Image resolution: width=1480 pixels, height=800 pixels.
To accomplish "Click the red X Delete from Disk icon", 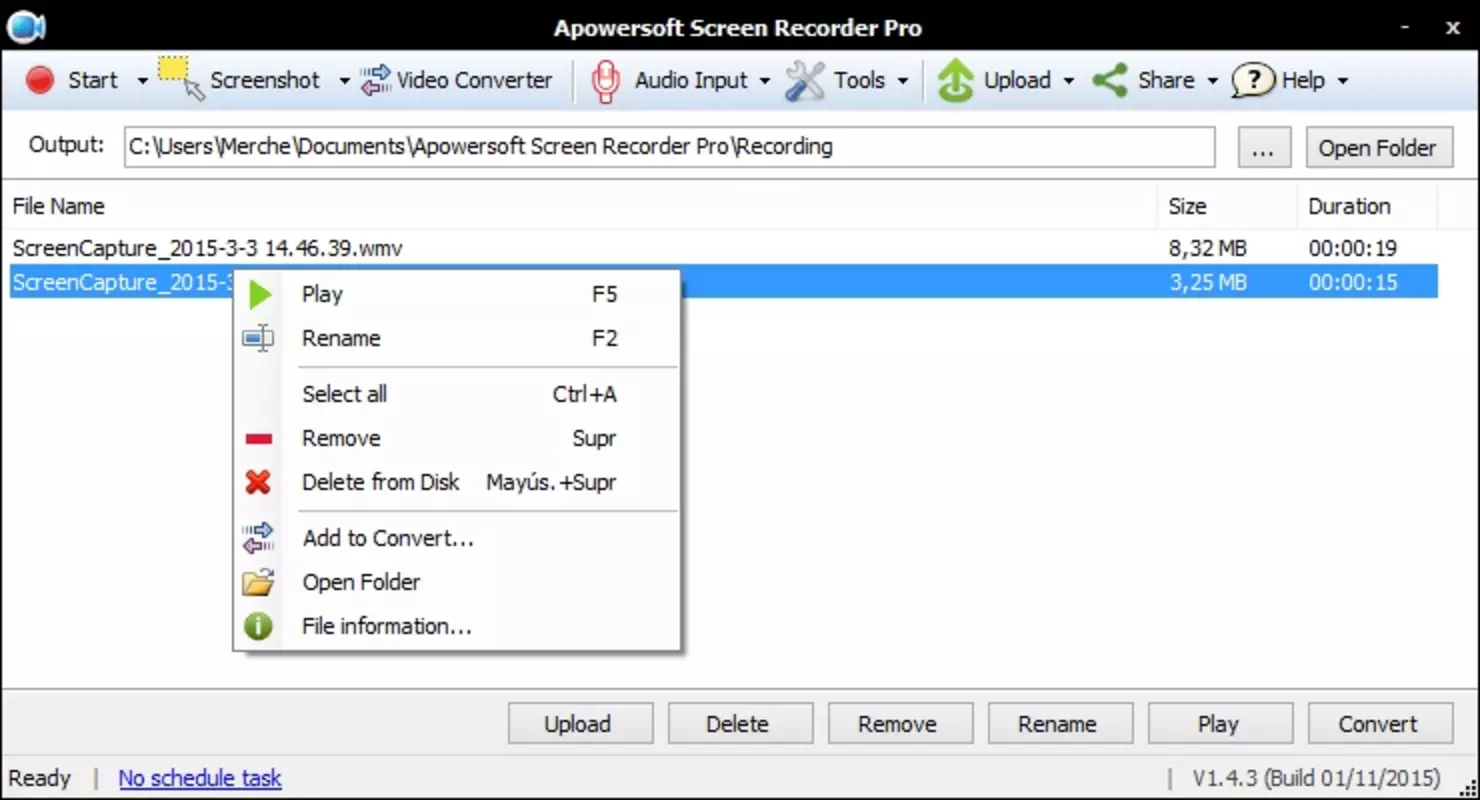I will tap(258, 482).
